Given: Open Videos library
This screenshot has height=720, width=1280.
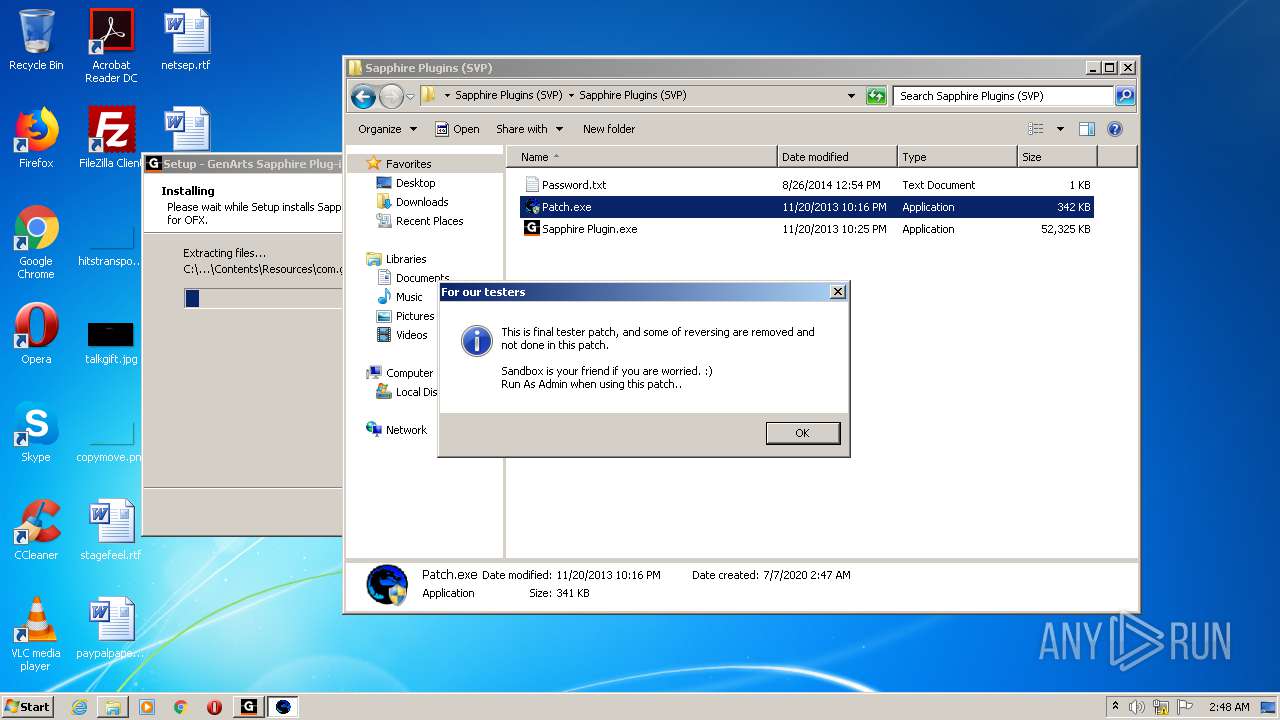Looking at the screenshot, I should [x=411, y=335].
